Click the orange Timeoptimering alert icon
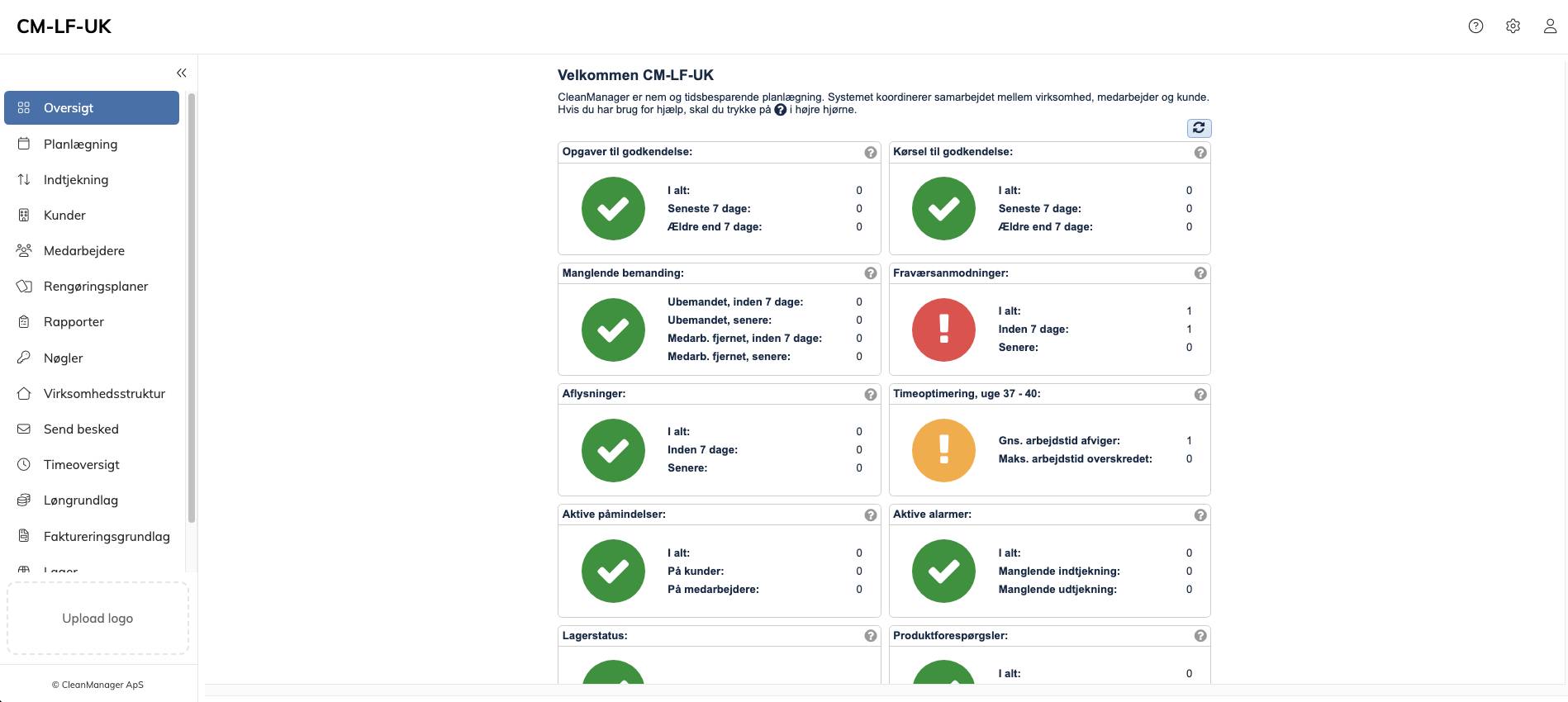1568x702 pixels. click(943, 450)
